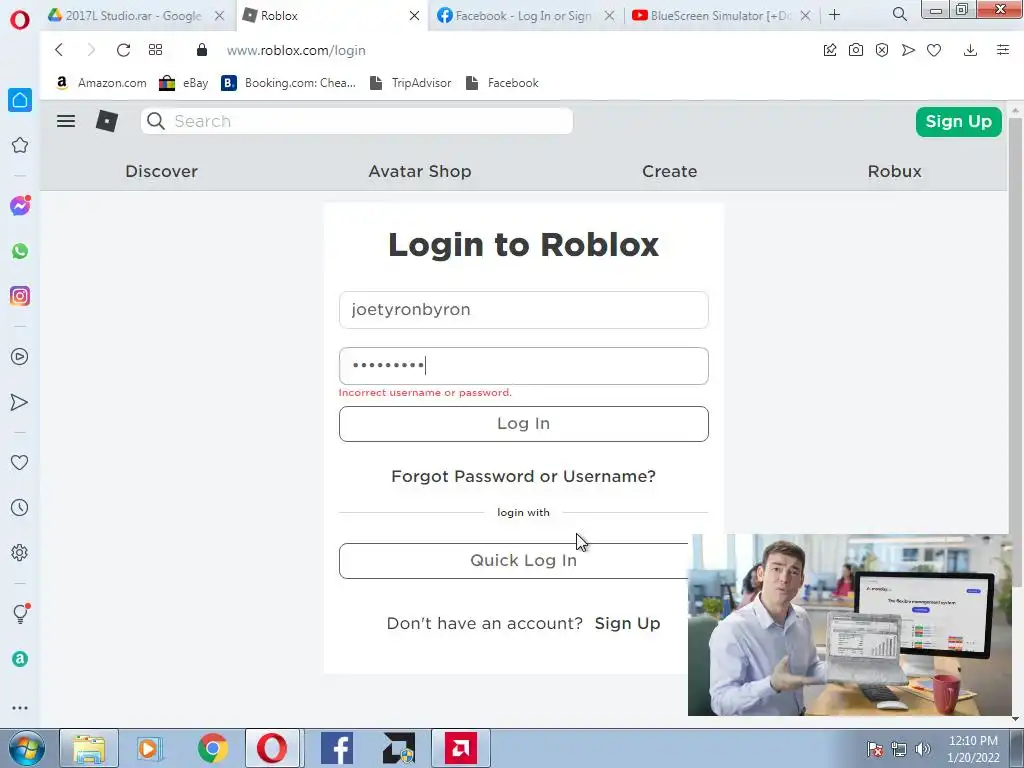This screenshot has width=1024, height=768.
Task: Open My Flow send icon in address bar
Action: click(x=908, y=50)
